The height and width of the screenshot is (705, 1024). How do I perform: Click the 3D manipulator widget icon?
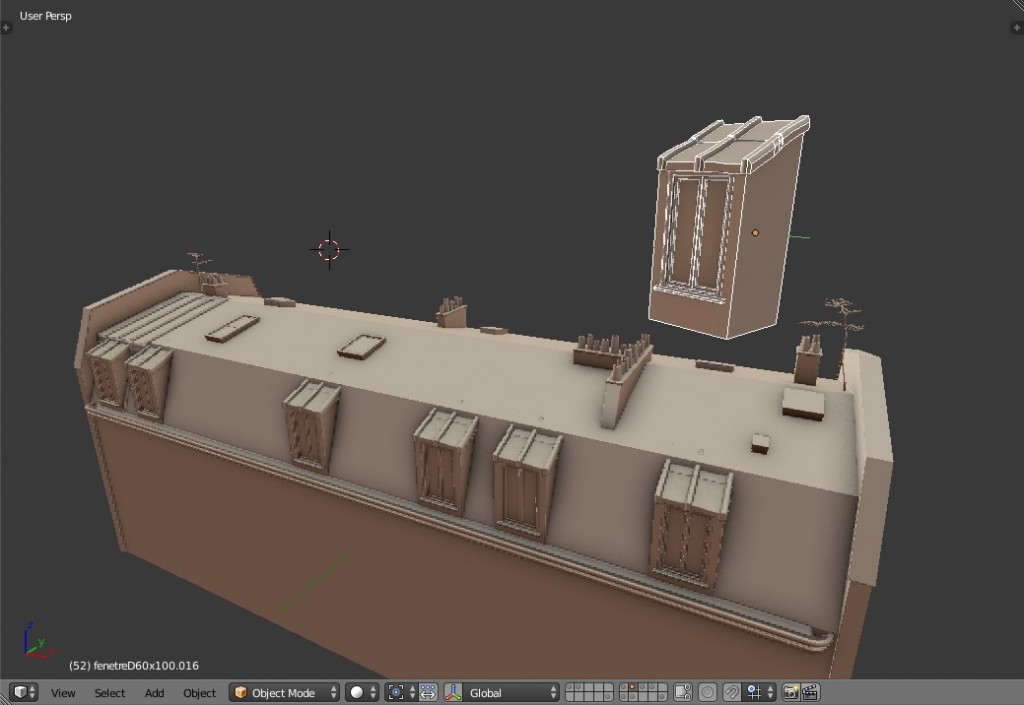(x=453, y=692)
